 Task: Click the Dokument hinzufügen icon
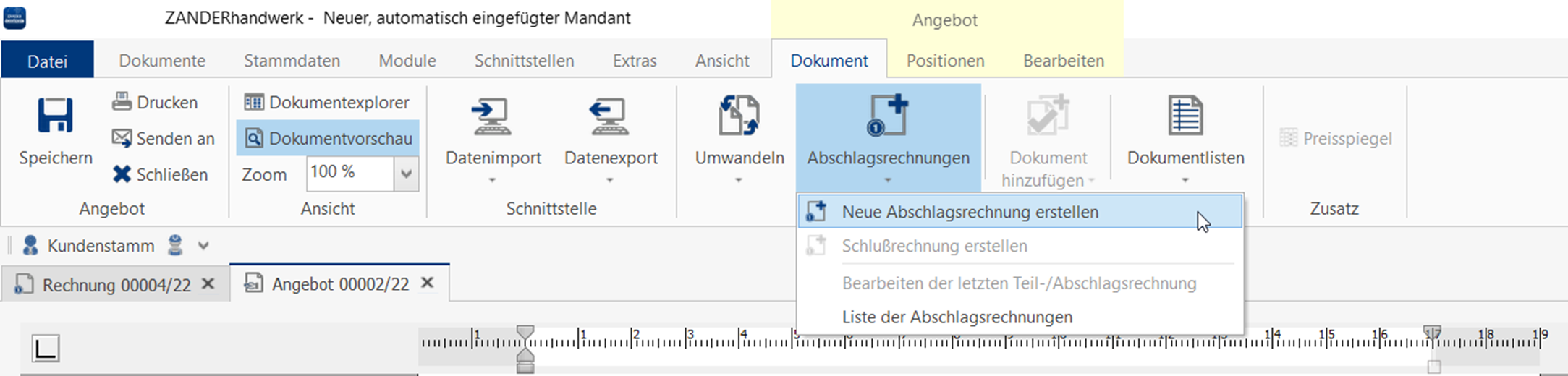tap(1047, 116)
